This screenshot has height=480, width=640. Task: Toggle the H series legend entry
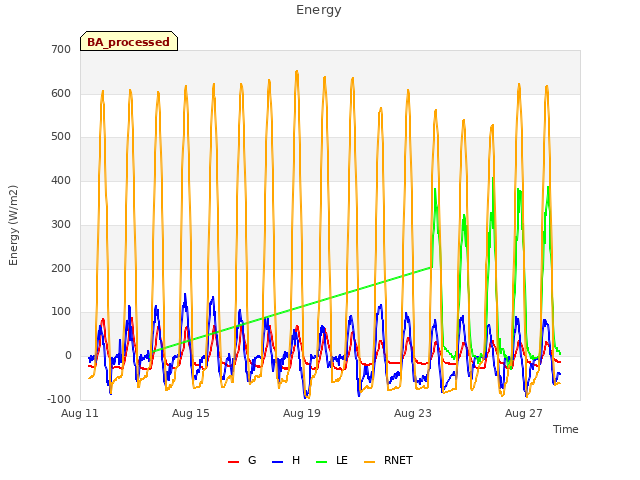(286, 460)
